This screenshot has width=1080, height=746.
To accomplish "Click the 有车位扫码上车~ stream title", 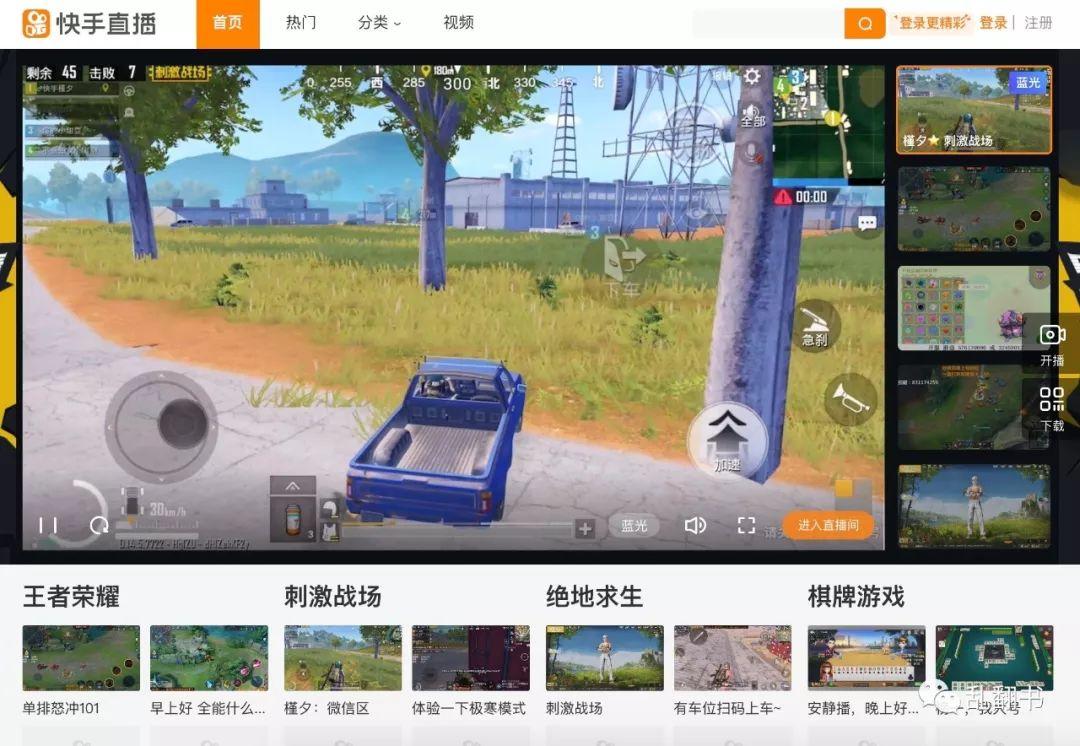I will click(x=727, y=708).
